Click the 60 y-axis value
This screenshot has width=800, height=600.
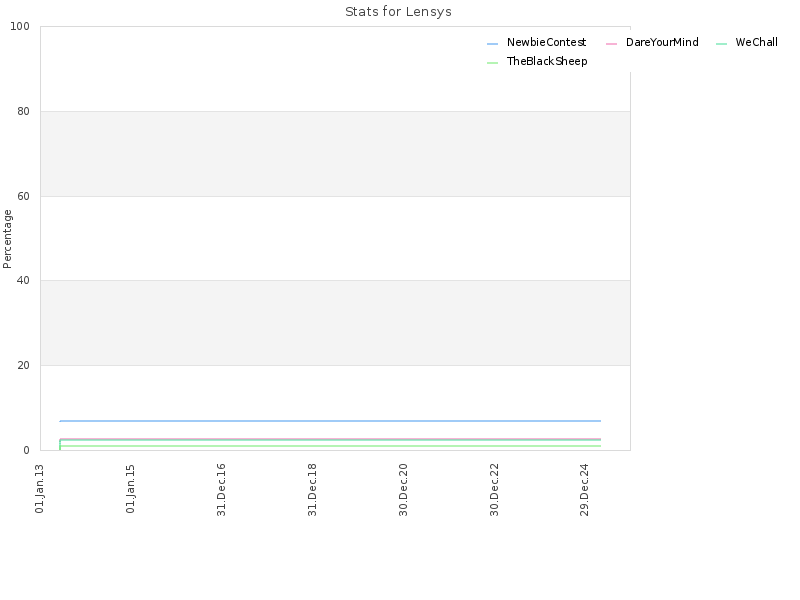tap(23, 196)
